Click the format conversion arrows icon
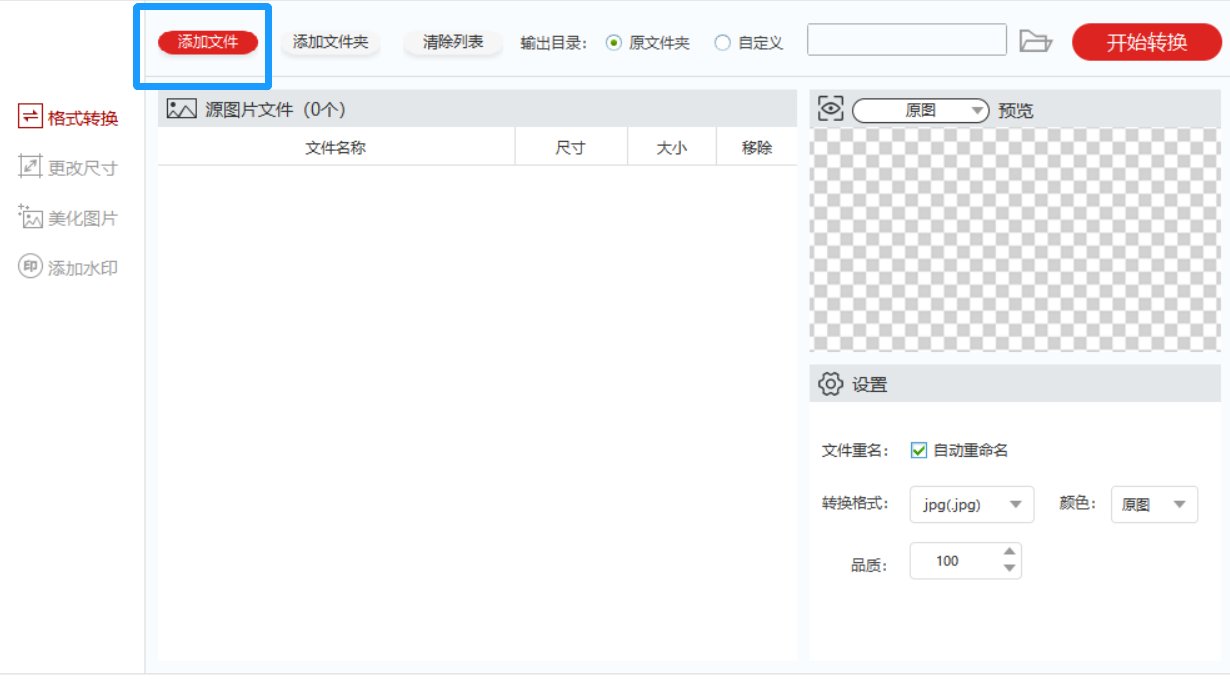1230x682 pixels. (30, 118)
